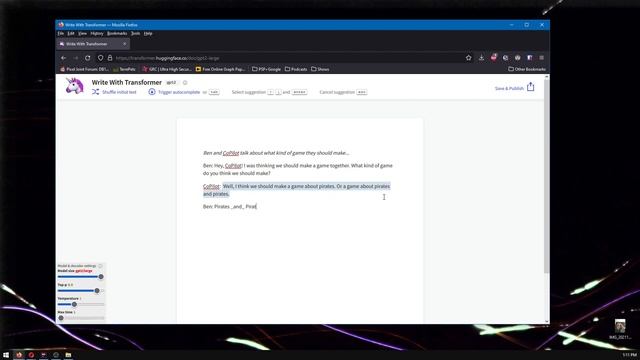Screen dimensions: 640x360
Task: Click the Model & decoder settings info icon
Action: [100, 266]
